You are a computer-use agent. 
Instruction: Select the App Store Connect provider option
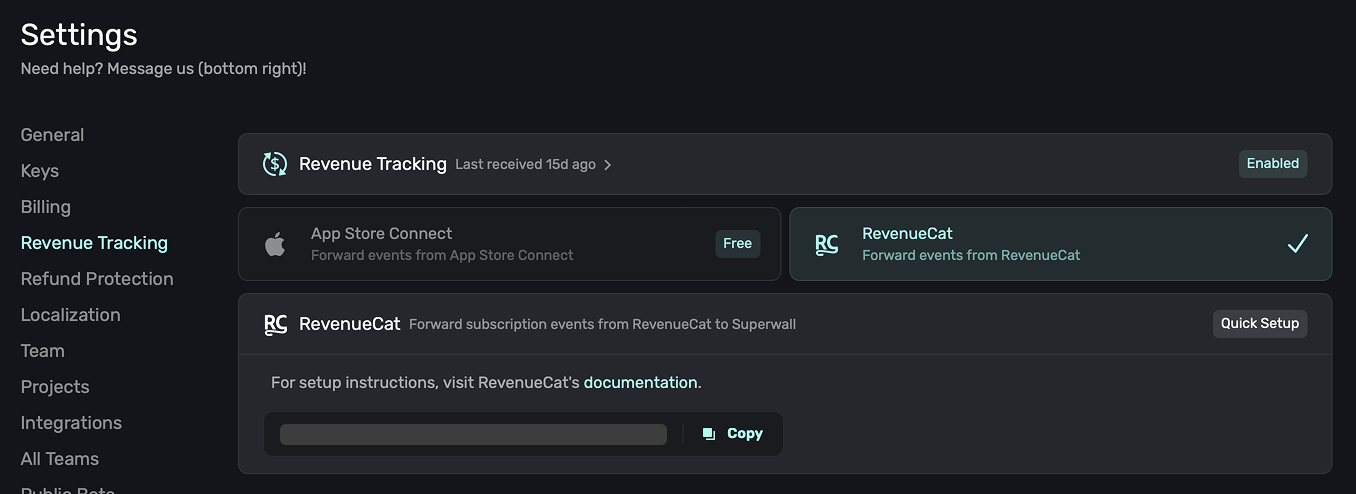point(509,244)
